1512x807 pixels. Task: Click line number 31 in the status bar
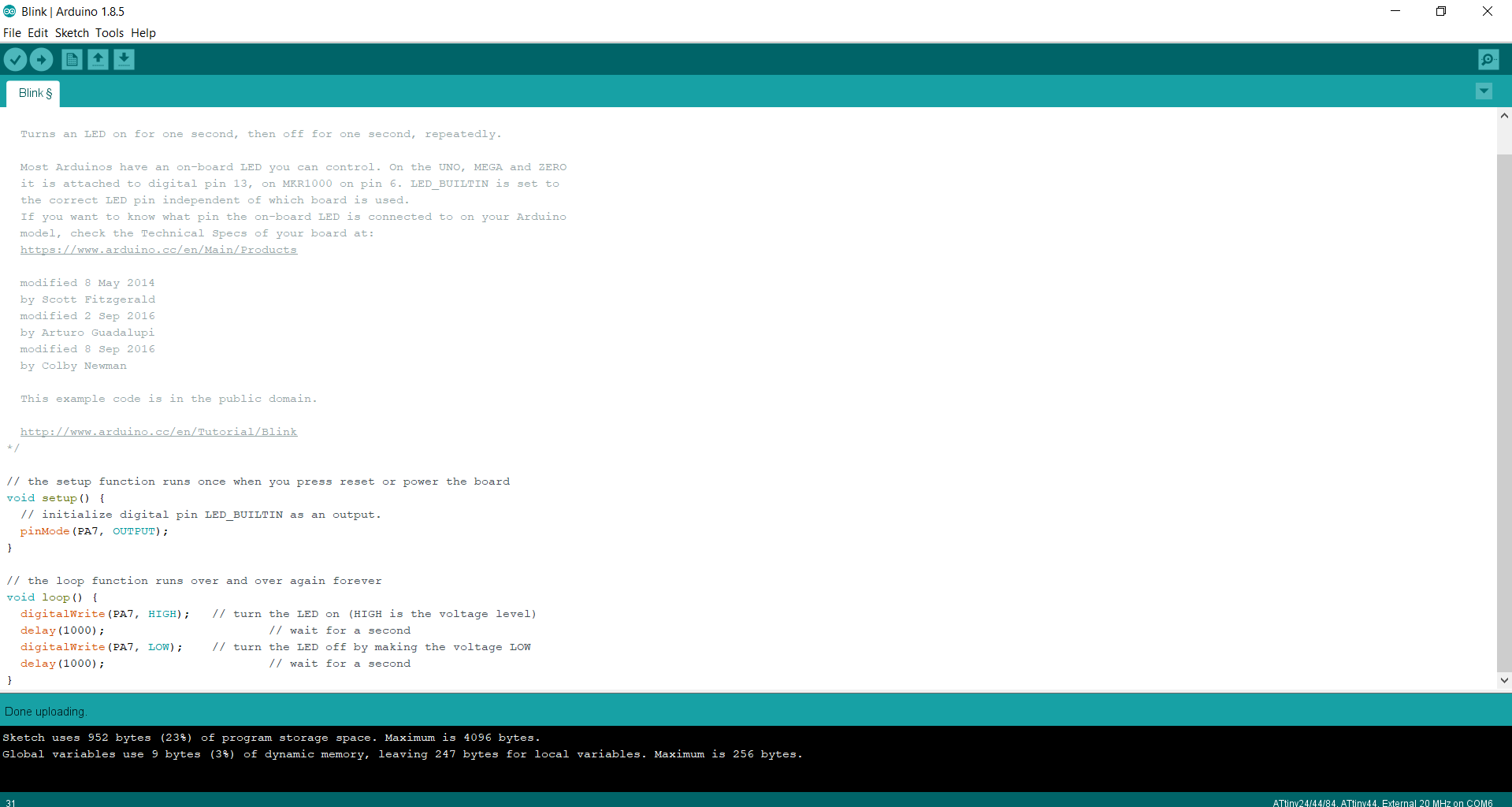pos(11,803)
